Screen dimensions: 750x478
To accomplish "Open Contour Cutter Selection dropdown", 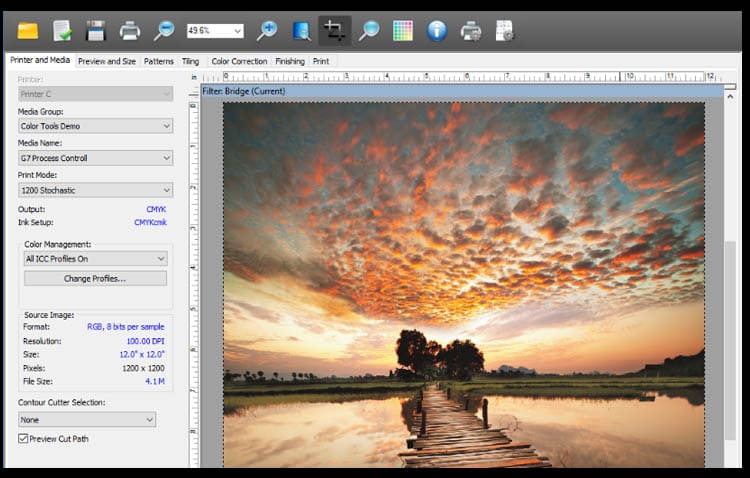I will pyautogui.click(x=86, y=420).
